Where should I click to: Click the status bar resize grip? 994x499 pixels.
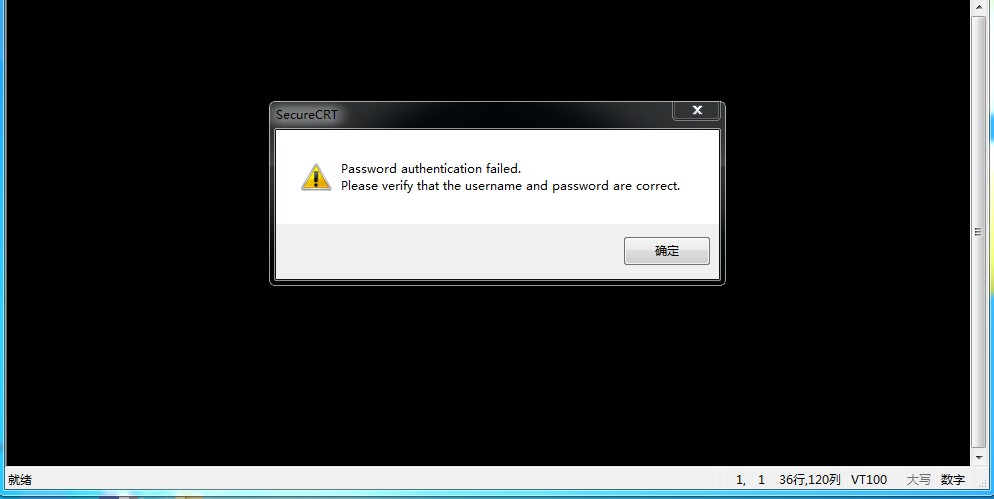click(983, 483)
